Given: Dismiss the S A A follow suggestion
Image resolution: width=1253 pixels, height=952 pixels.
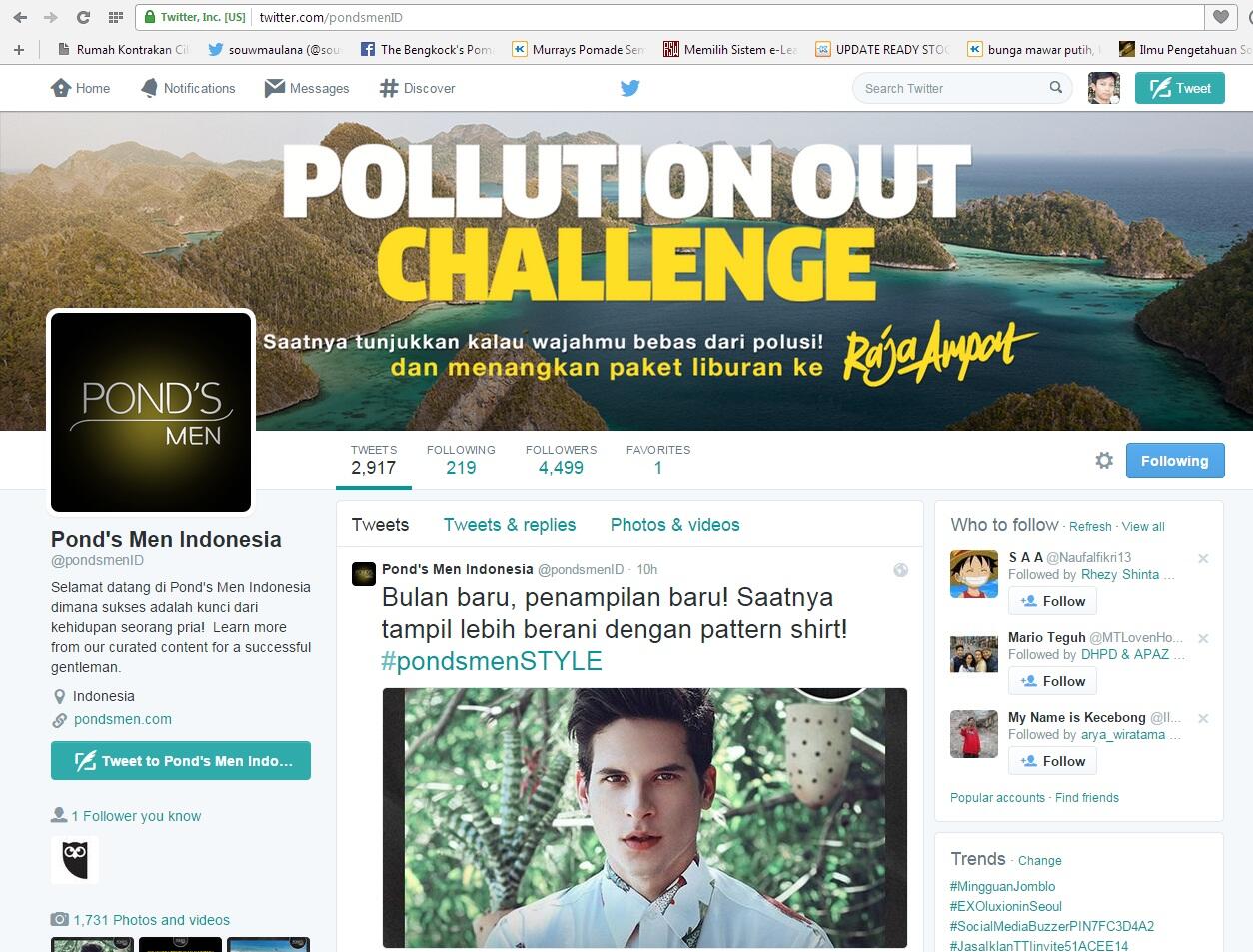Looking at the screenshot, I should point(1203,558).
